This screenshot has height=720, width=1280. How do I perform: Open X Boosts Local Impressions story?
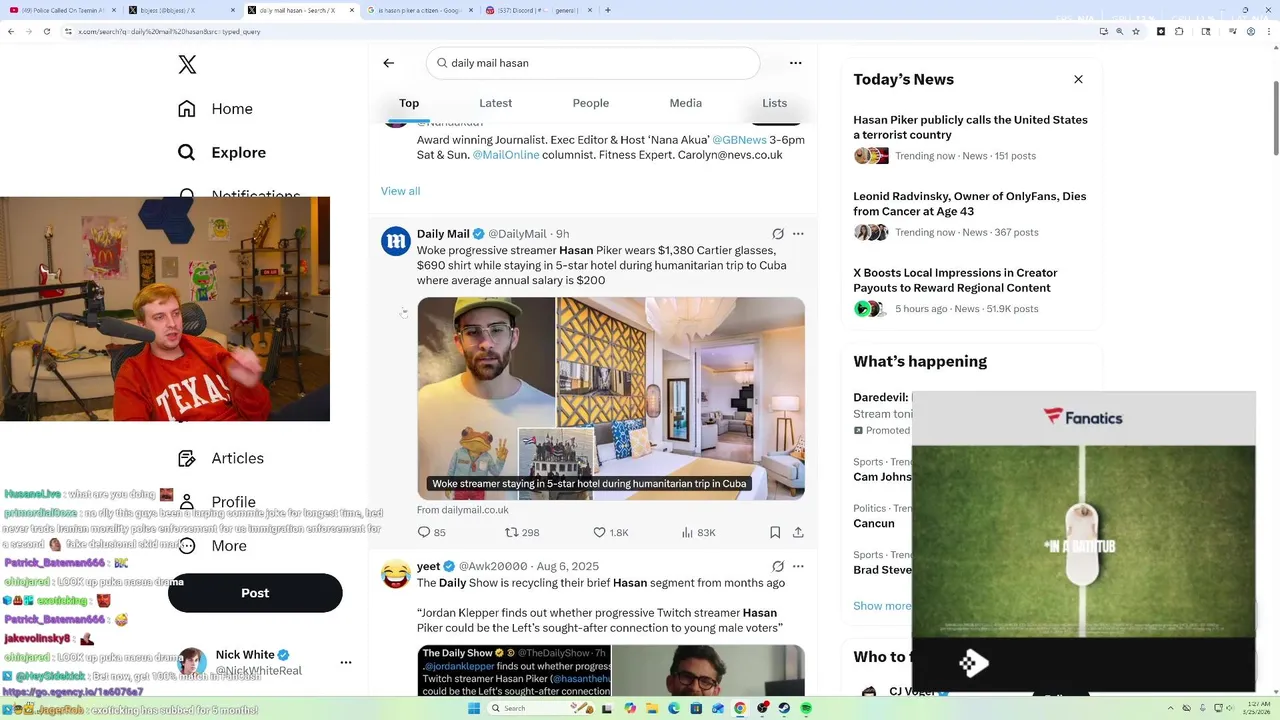tap(955, 280)
